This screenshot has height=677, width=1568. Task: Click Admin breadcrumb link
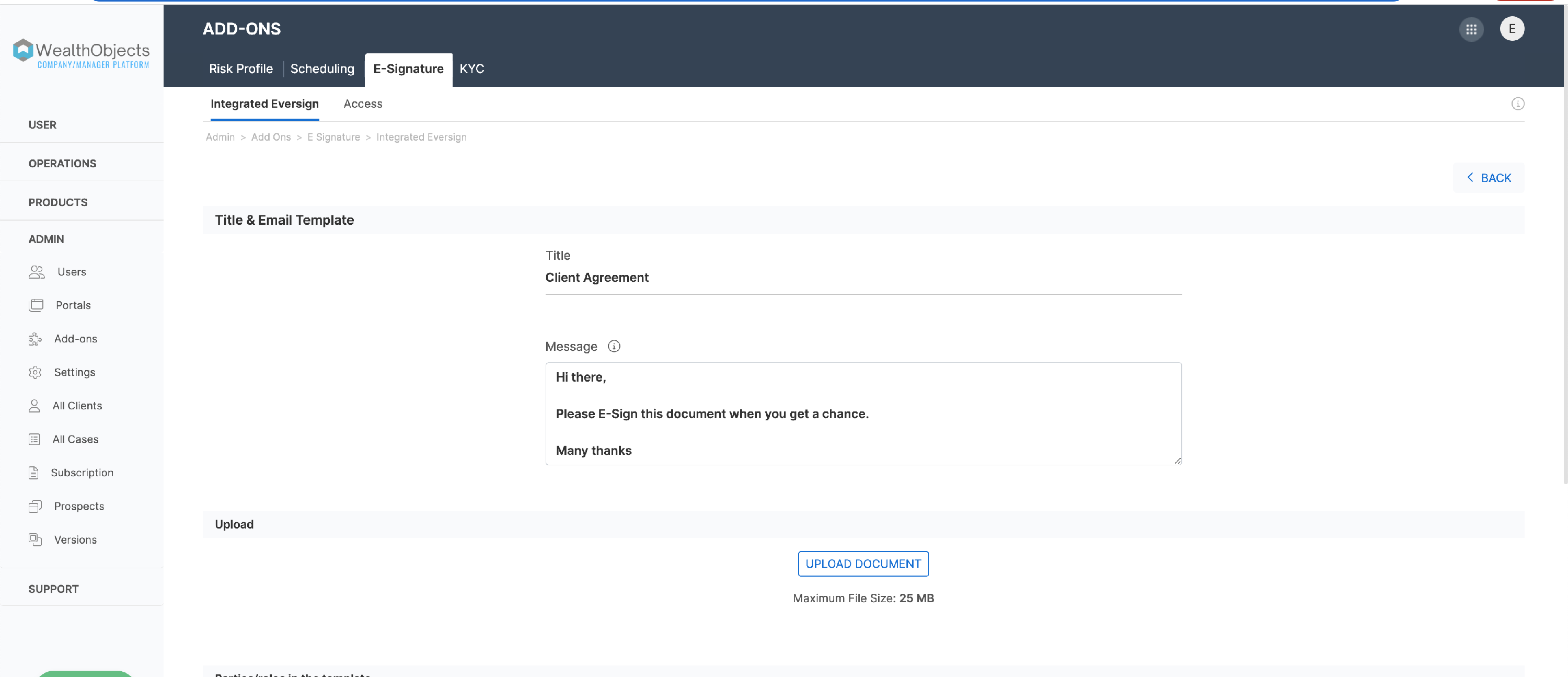(x=220, y=137)
